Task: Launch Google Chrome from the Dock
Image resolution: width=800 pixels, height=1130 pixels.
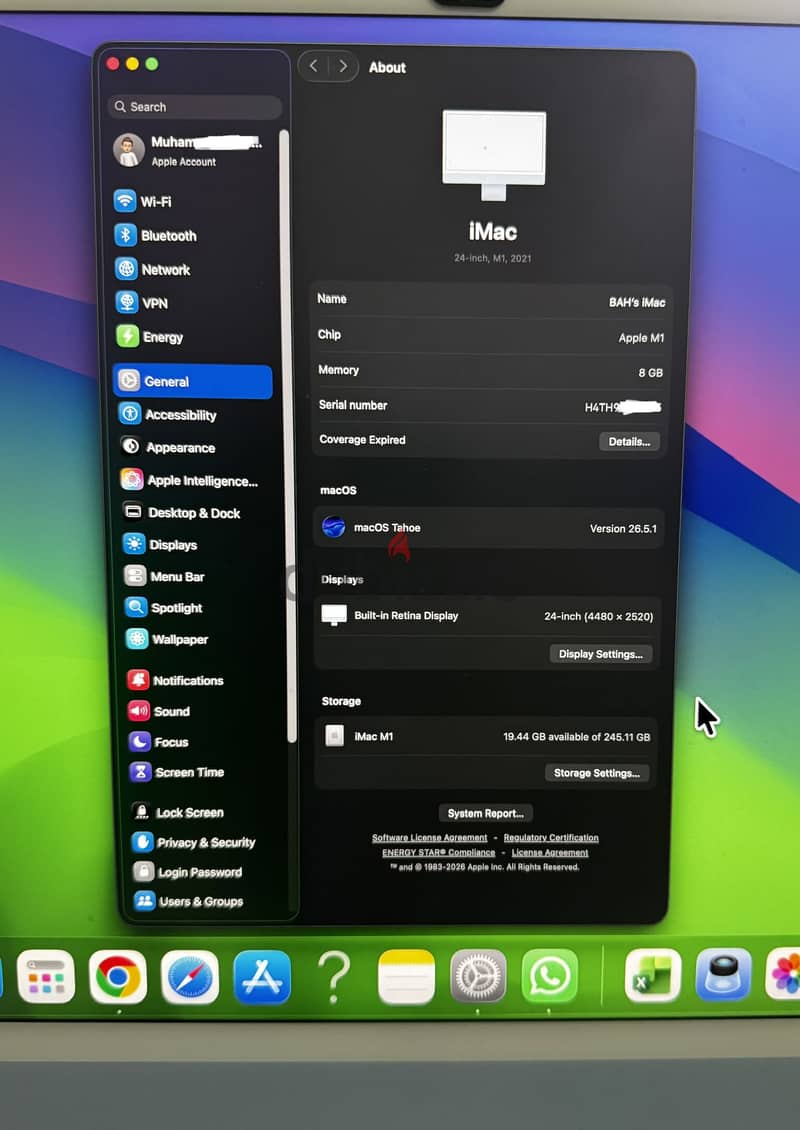Action: click(x=118, y=977)
